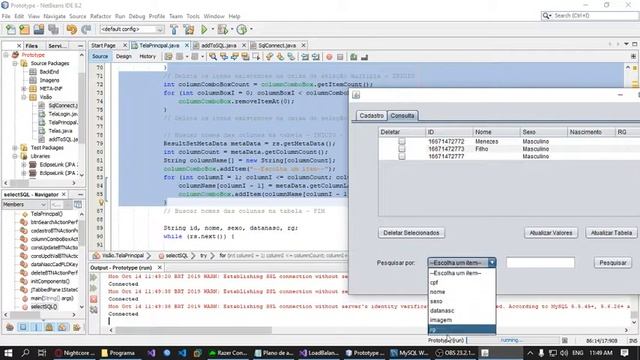Open Windows Start menu
The height and width of the screenshot is (360, 640).
(8, 353)
